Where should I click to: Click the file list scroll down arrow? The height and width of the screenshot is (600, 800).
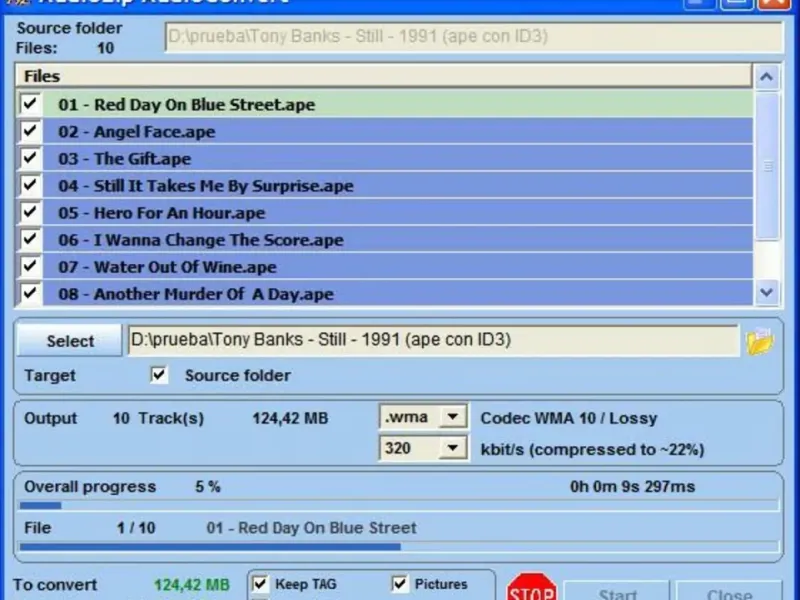[x=766, y=292]
